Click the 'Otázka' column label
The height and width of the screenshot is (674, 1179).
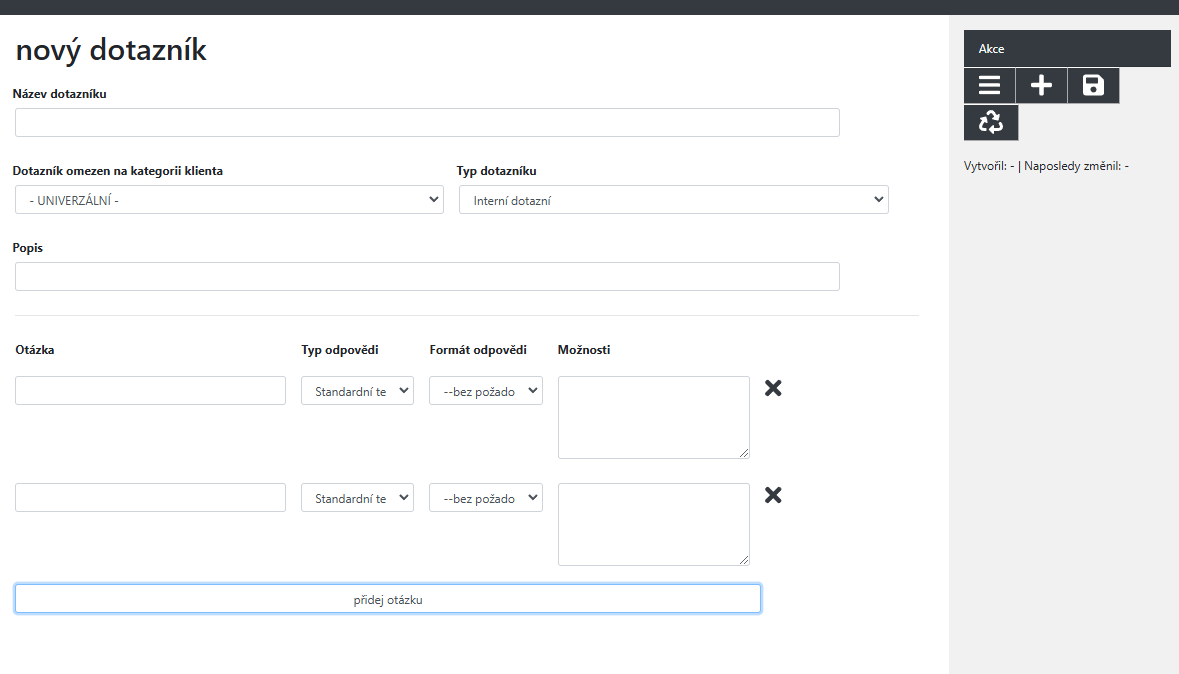pyautogui.click(x=35, y=350)
